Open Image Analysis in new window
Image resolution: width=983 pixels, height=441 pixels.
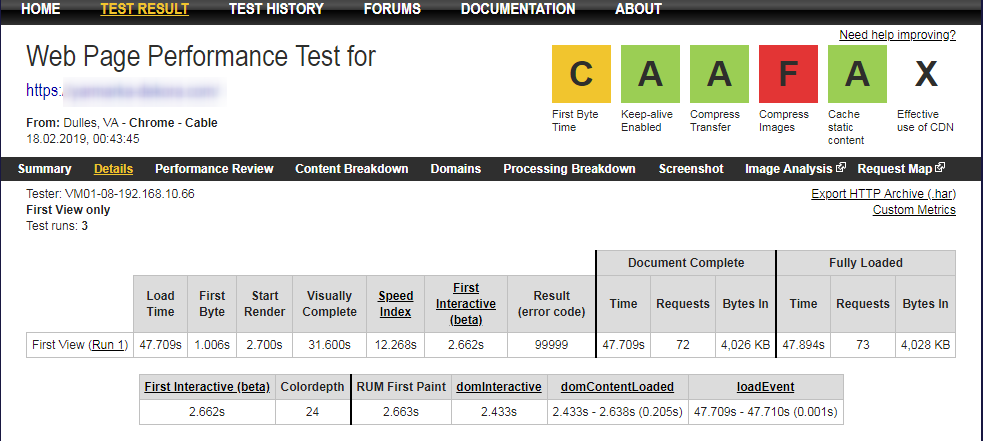click(795, 169)
